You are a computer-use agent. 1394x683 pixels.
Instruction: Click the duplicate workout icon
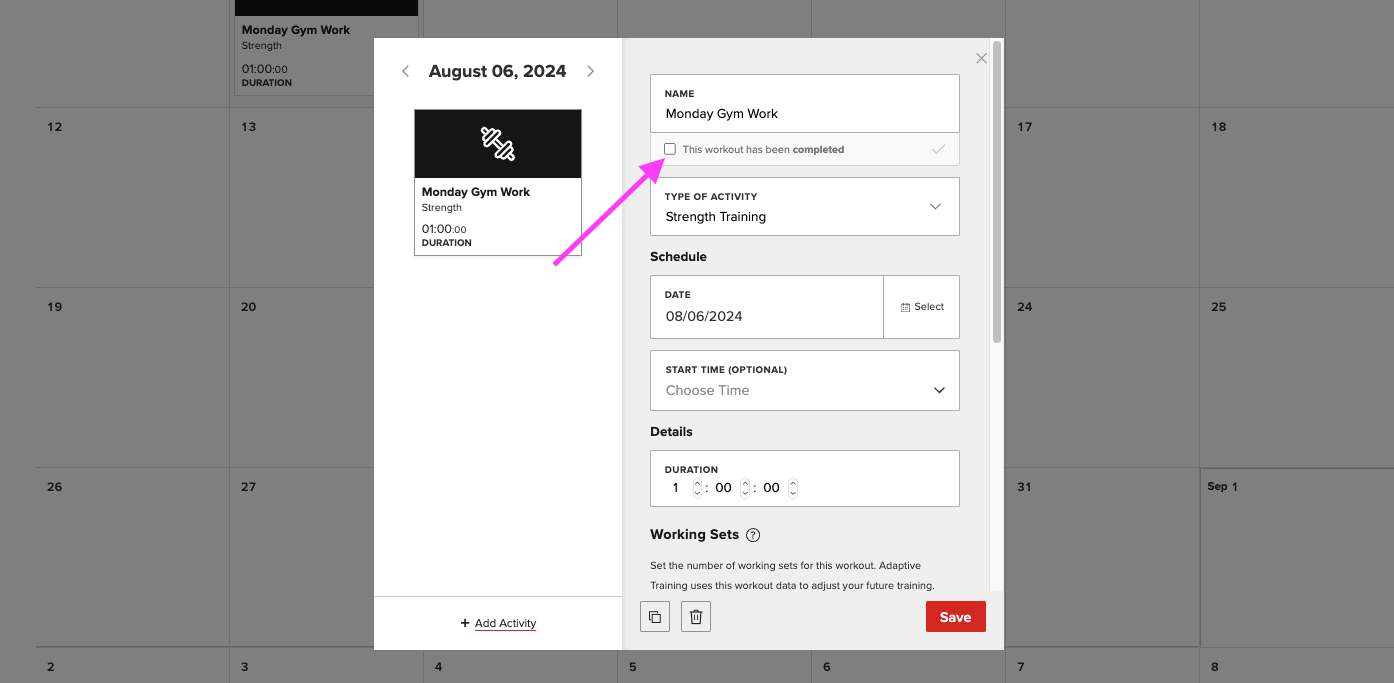click(x=655, y=616)
